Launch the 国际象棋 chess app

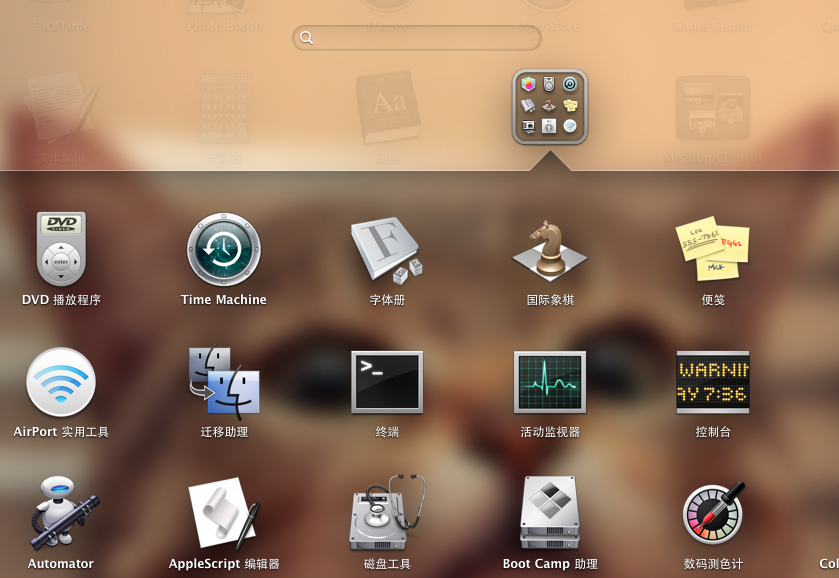click(x=550, y=249)
